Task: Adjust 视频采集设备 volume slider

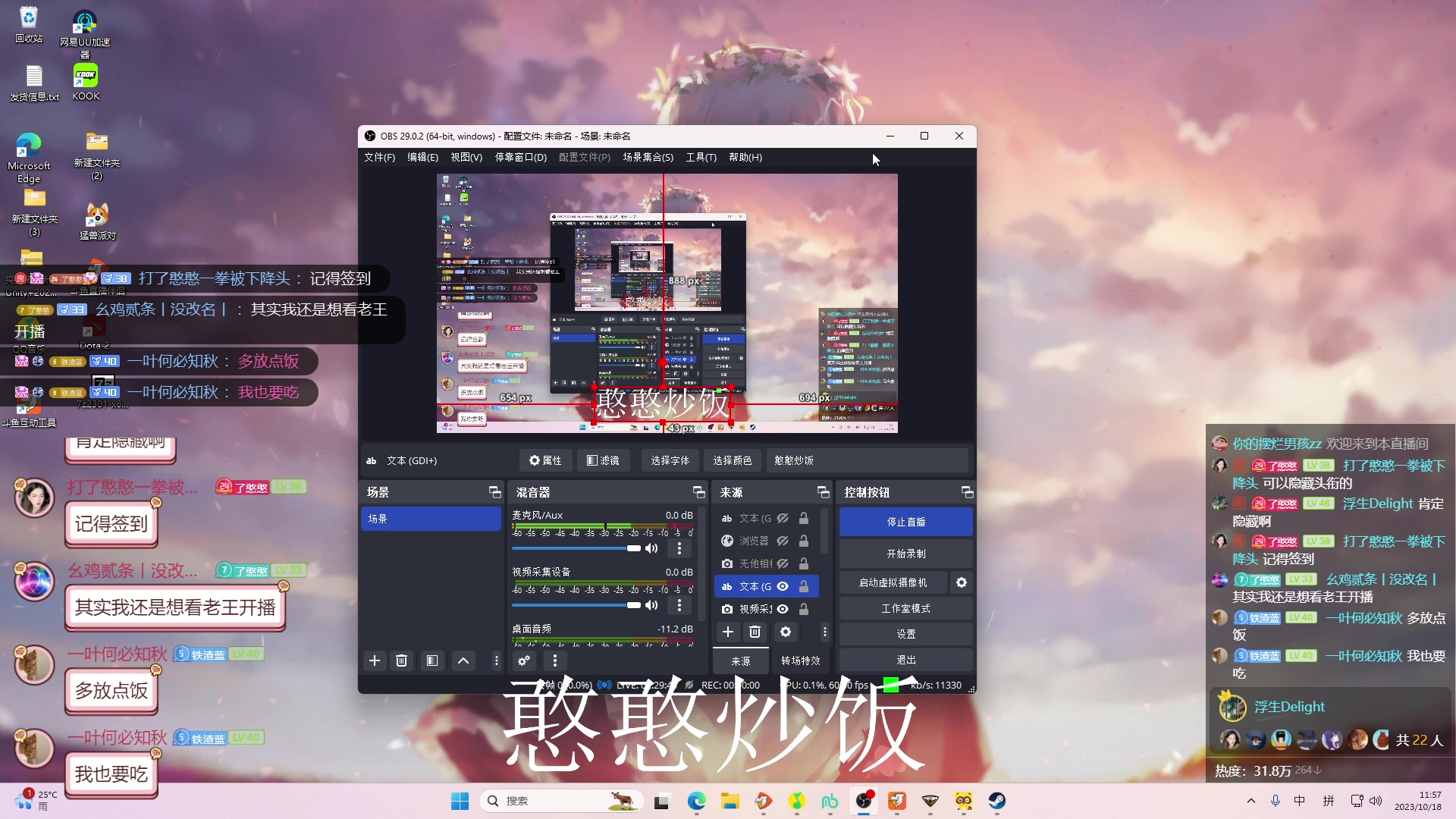Action: pos(576,605)
